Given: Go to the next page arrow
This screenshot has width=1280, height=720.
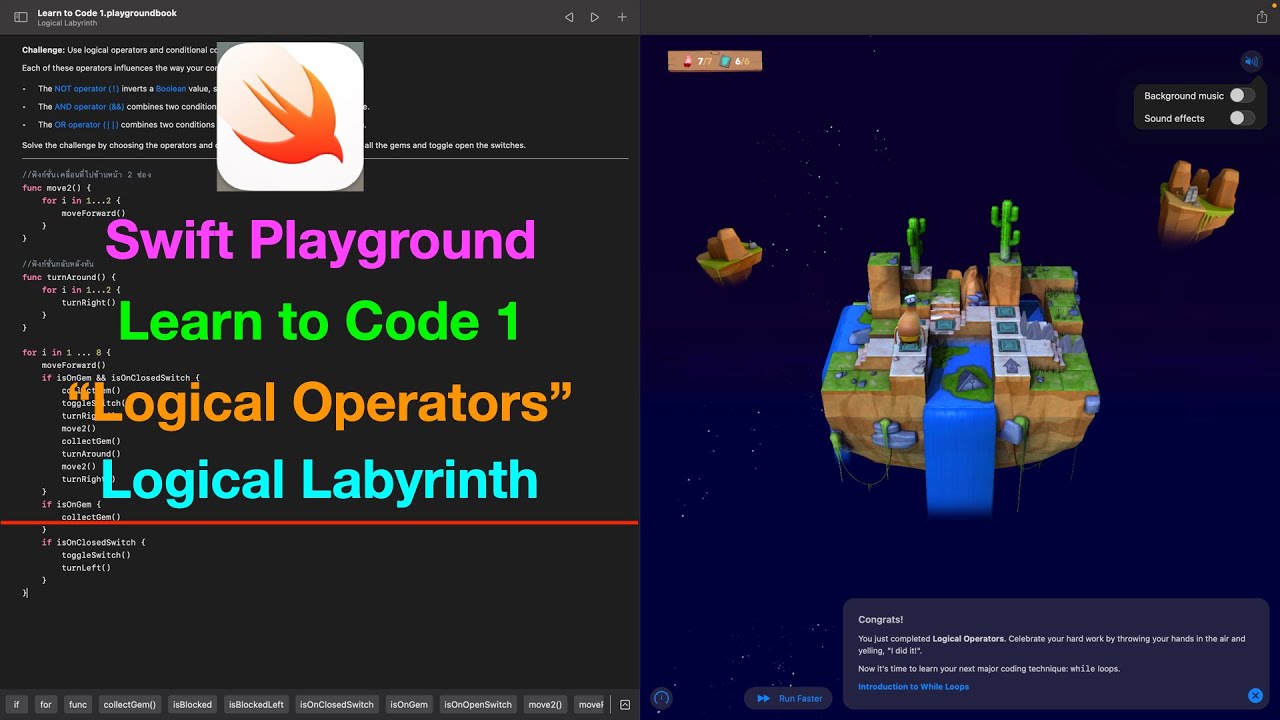Looking at the screenshot, I should coord(595,17).
